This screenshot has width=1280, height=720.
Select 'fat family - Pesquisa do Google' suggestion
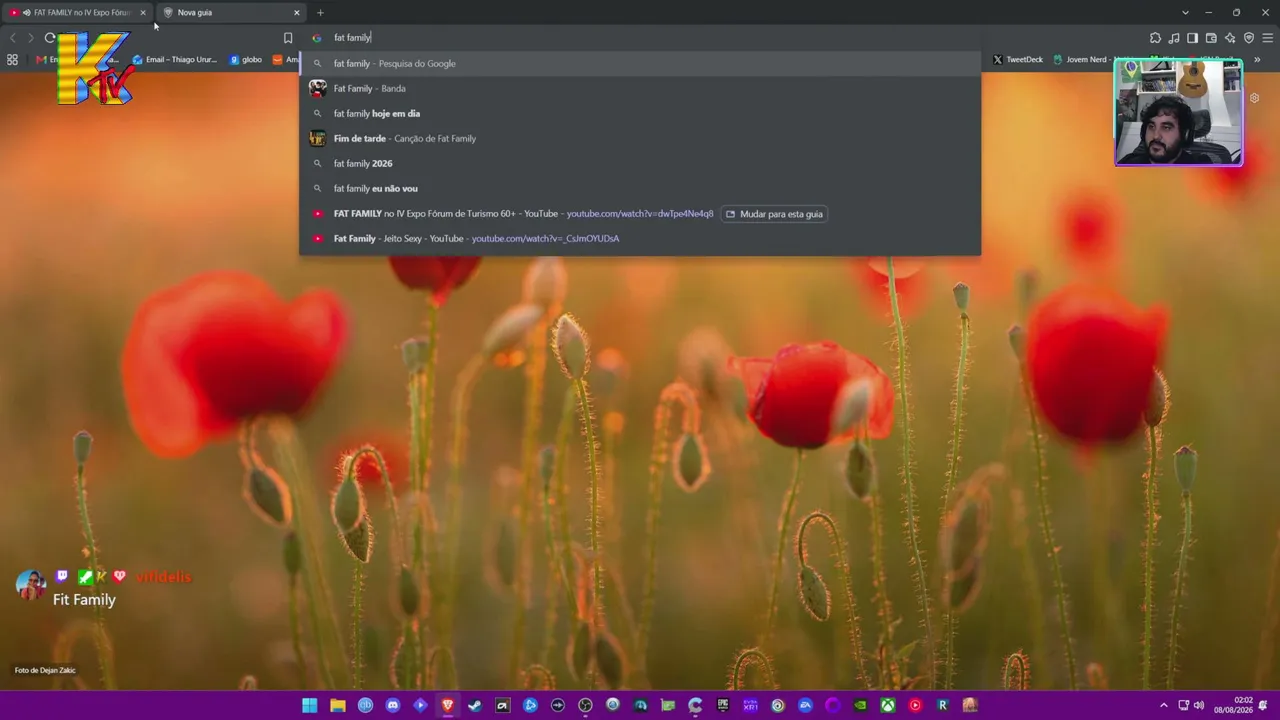click(640, 64)
